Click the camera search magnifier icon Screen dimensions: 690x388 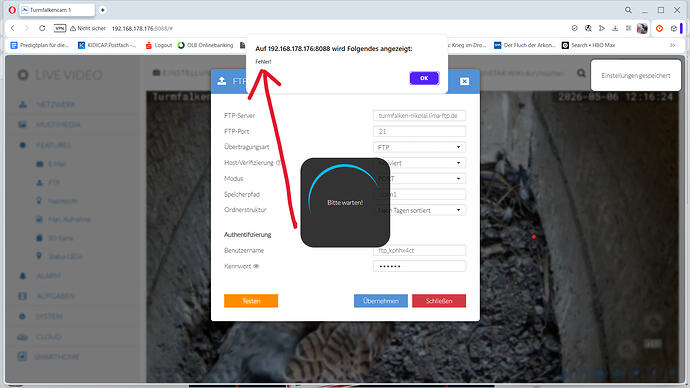pos(581,73)
